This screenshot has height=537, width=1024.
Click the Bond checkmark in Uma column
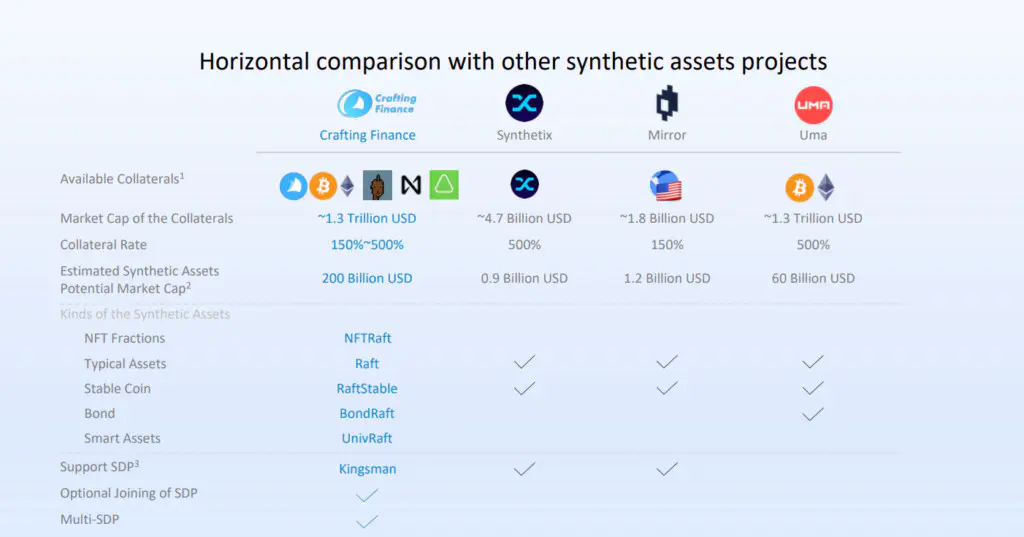(x=813, y=413)
